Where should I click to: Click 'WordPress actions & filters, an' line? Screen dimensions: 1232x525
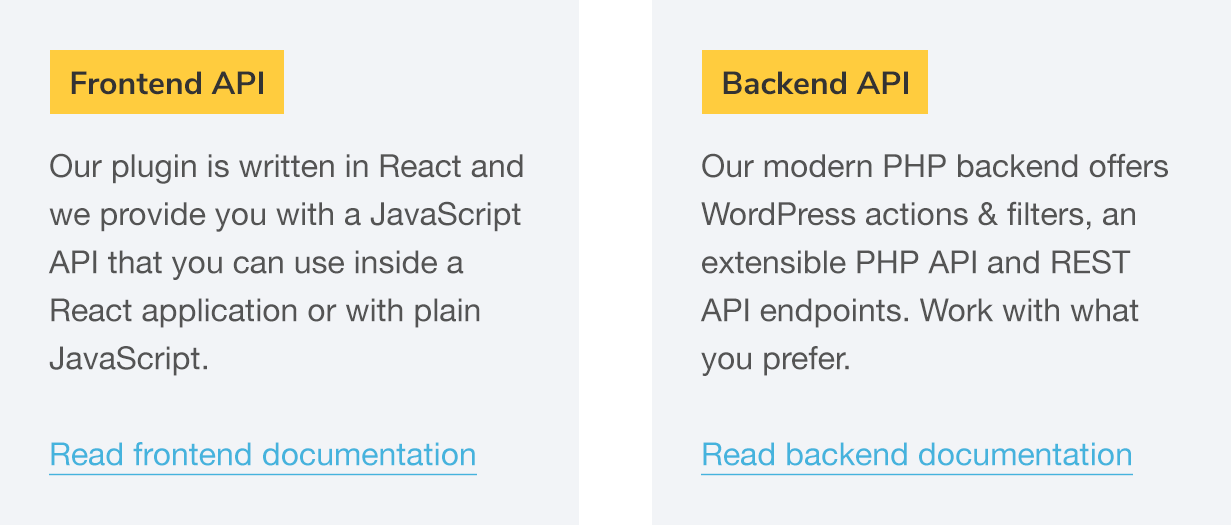click(x=919, y=214)
